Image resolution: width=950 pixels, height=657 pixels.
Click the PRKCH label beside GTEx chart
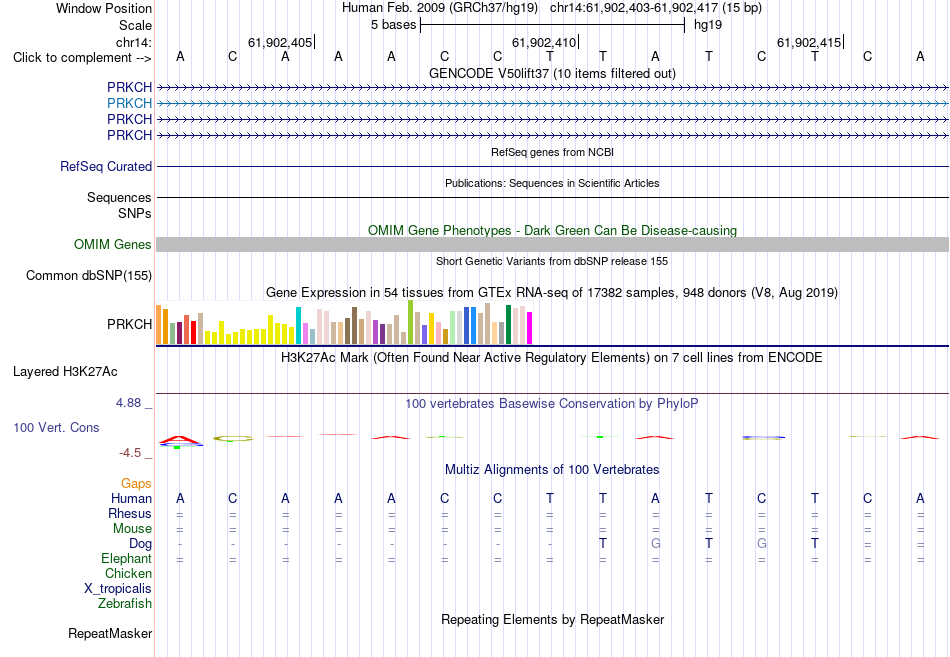[x=130, y=324]
